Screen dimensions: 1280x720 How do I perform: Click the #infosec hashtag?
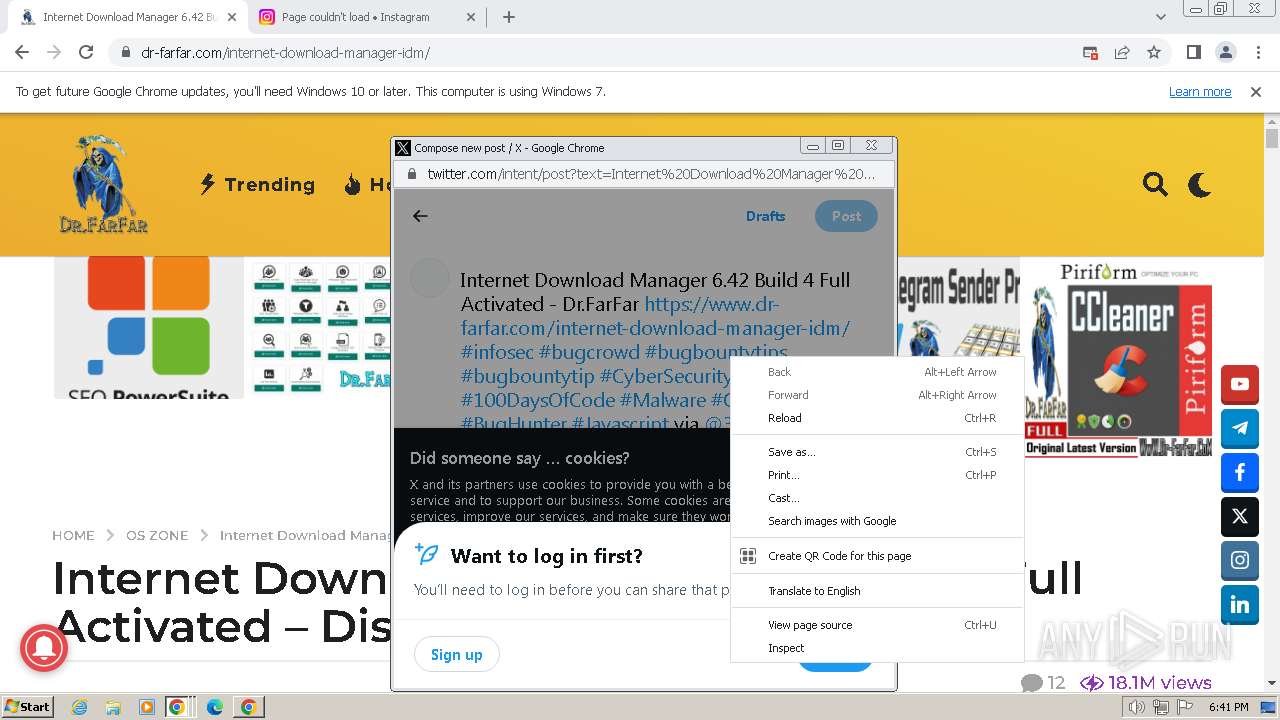(x=496, y=352)
